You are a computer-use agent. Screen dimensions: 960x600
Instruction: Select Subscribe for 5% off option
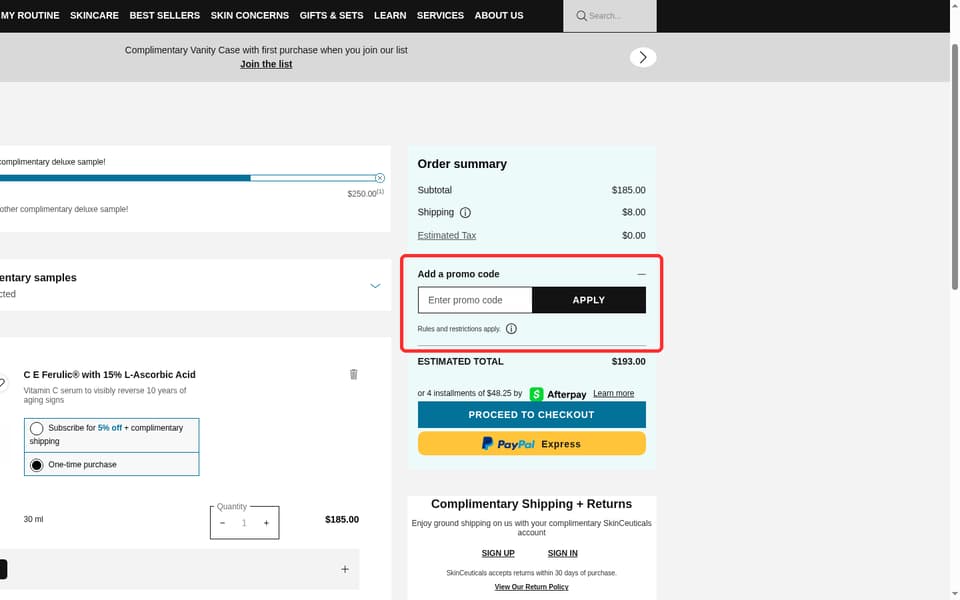(37, 428)
